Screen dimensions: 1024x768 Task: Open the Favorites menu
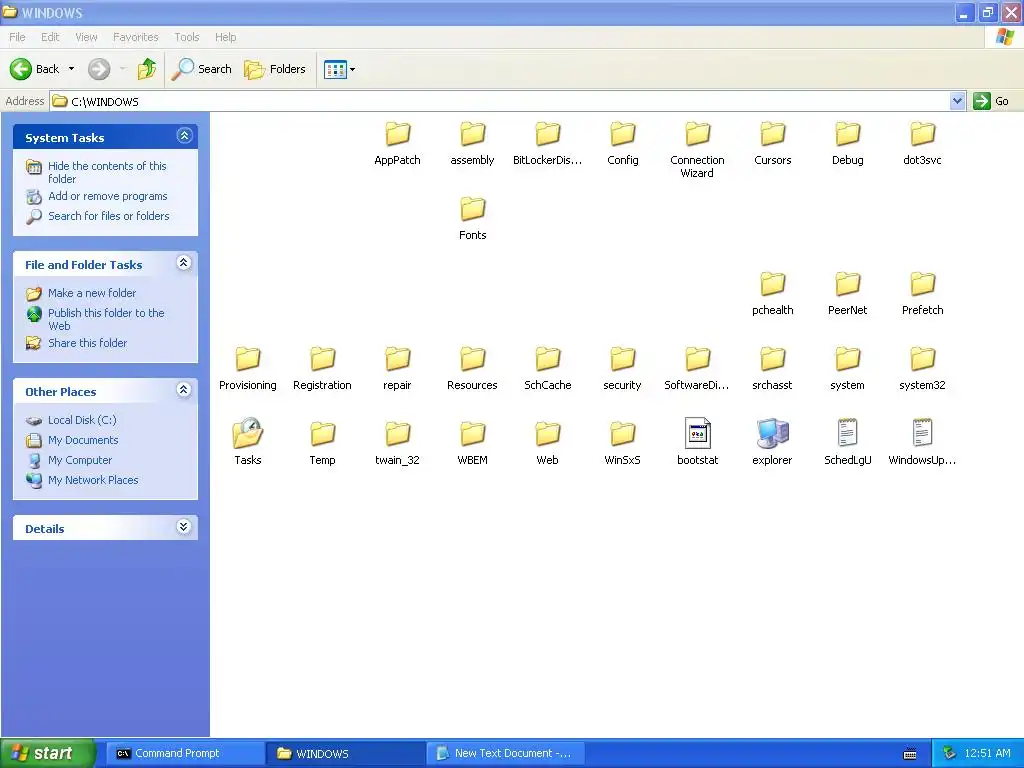click(135, 37)
